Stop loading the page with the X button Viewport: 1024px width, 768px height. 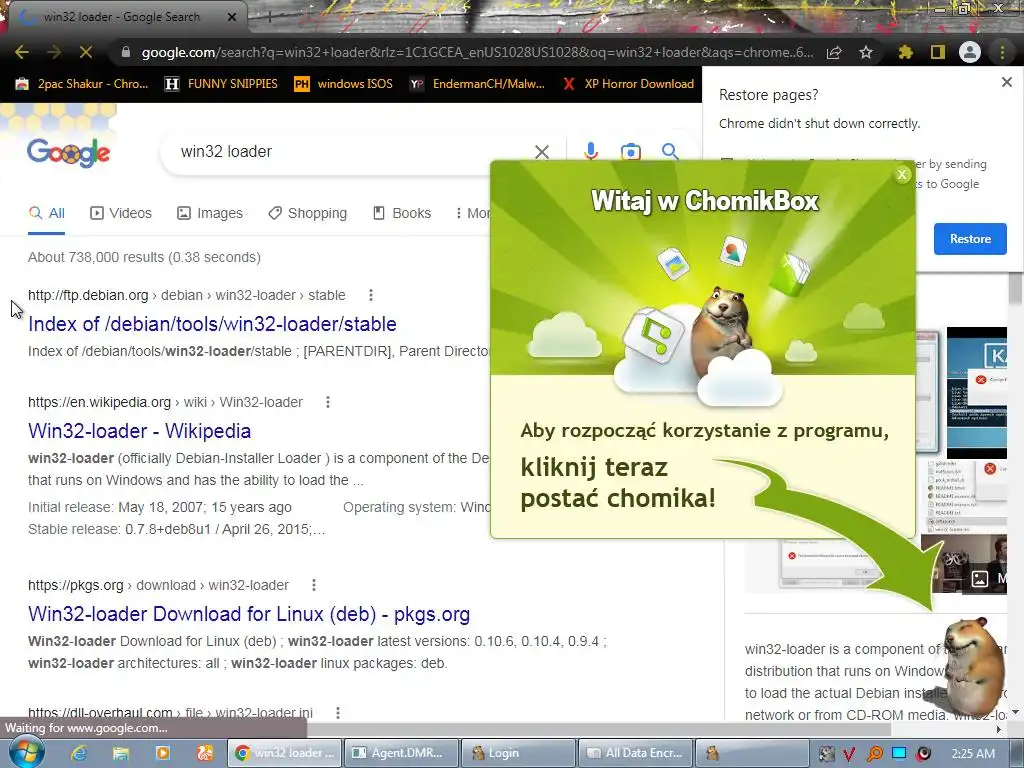tap(86, 52)
